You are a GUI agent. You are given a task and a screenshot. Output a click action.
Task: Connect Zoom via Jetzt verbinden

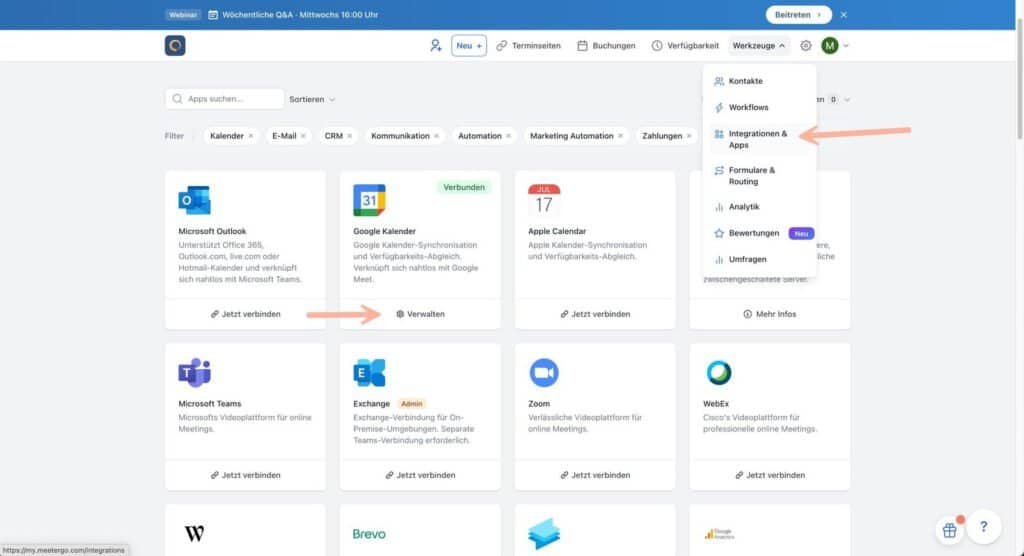(595, 475)
